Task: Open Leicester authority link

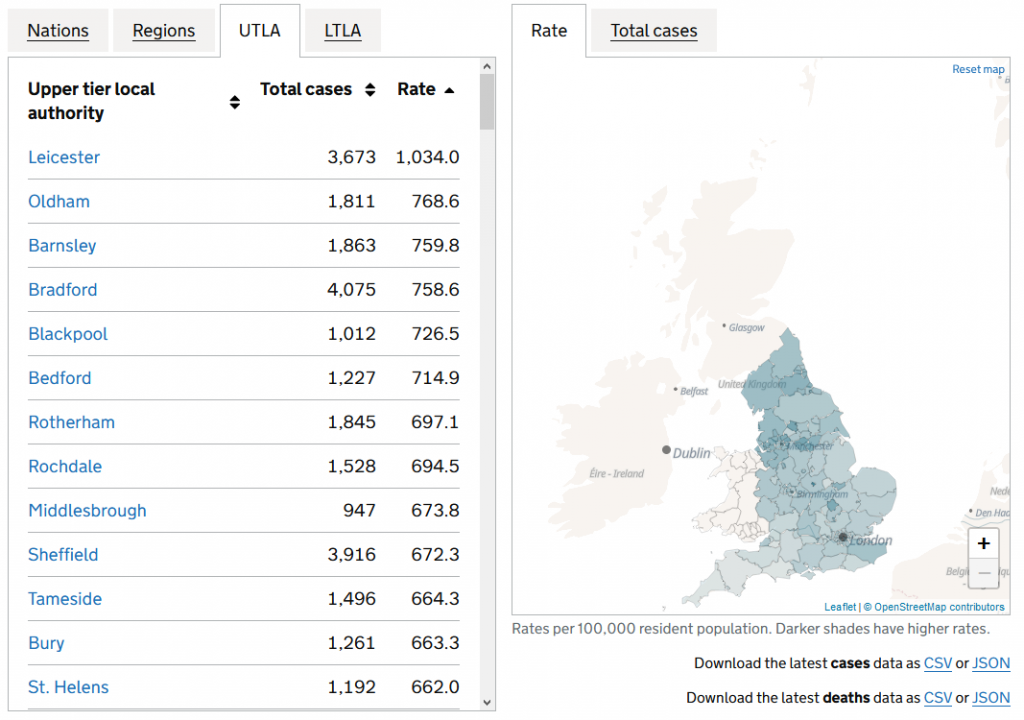Action: coord(64,157)
